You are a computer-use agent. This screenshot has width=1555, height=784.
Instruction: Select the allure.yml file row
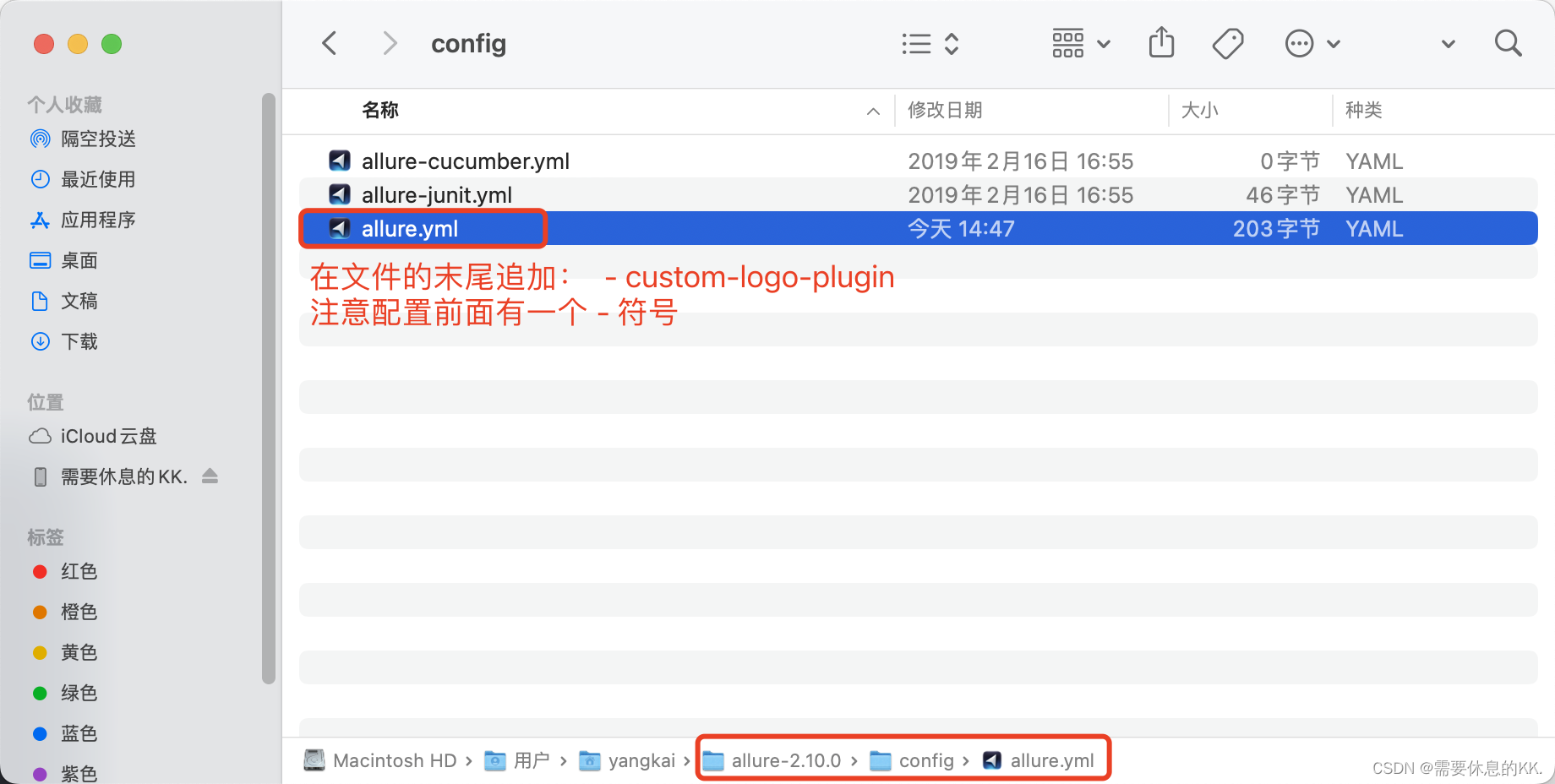pyautogui.click(x=919, y=228)
